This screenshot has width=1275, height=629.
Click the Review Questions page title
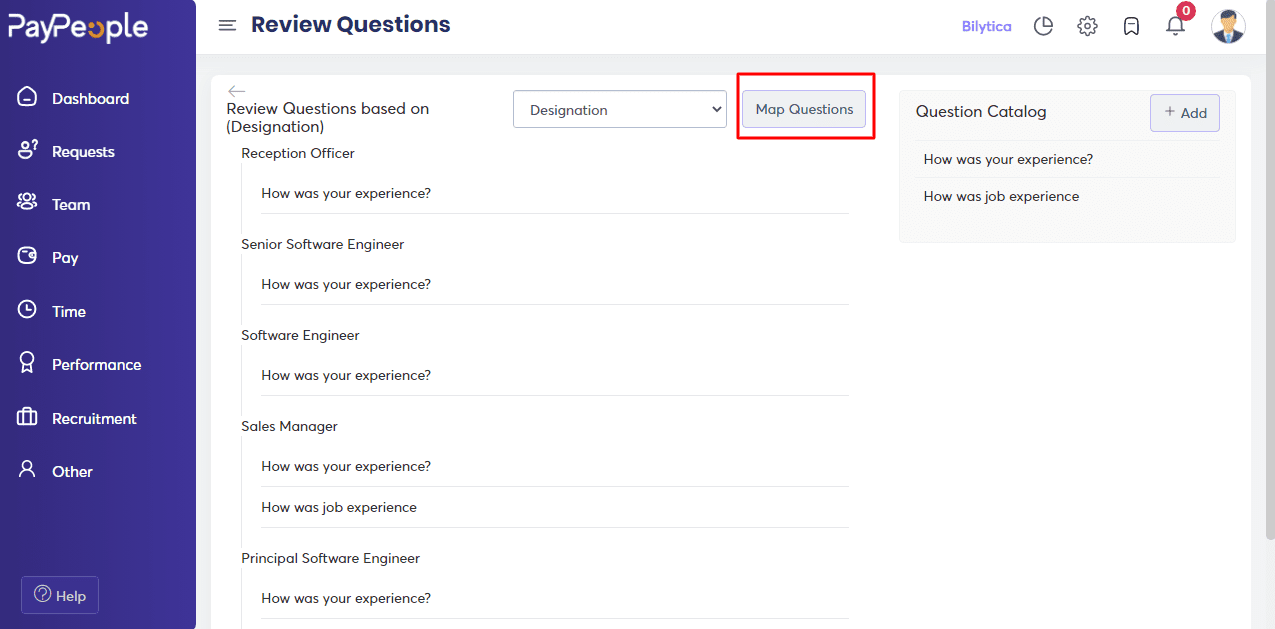pyautogui.click(x=350, y=25)
